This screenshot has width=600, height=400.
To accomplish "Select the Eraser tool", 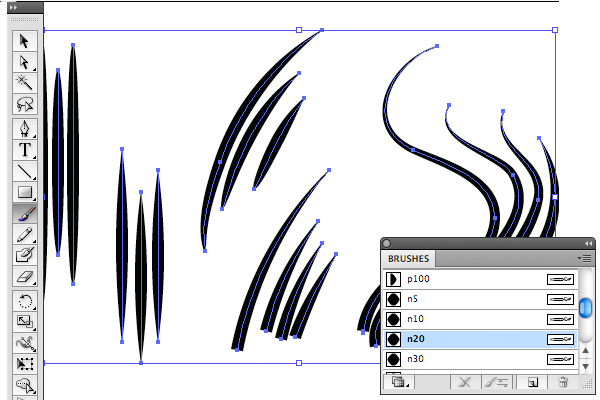I will tap(25, 276).
